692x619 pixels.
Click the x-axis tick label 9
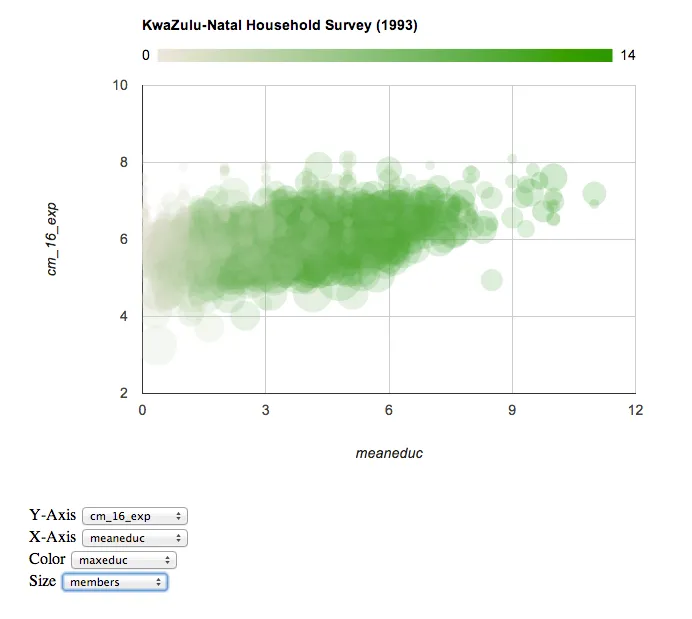point(512,410)
